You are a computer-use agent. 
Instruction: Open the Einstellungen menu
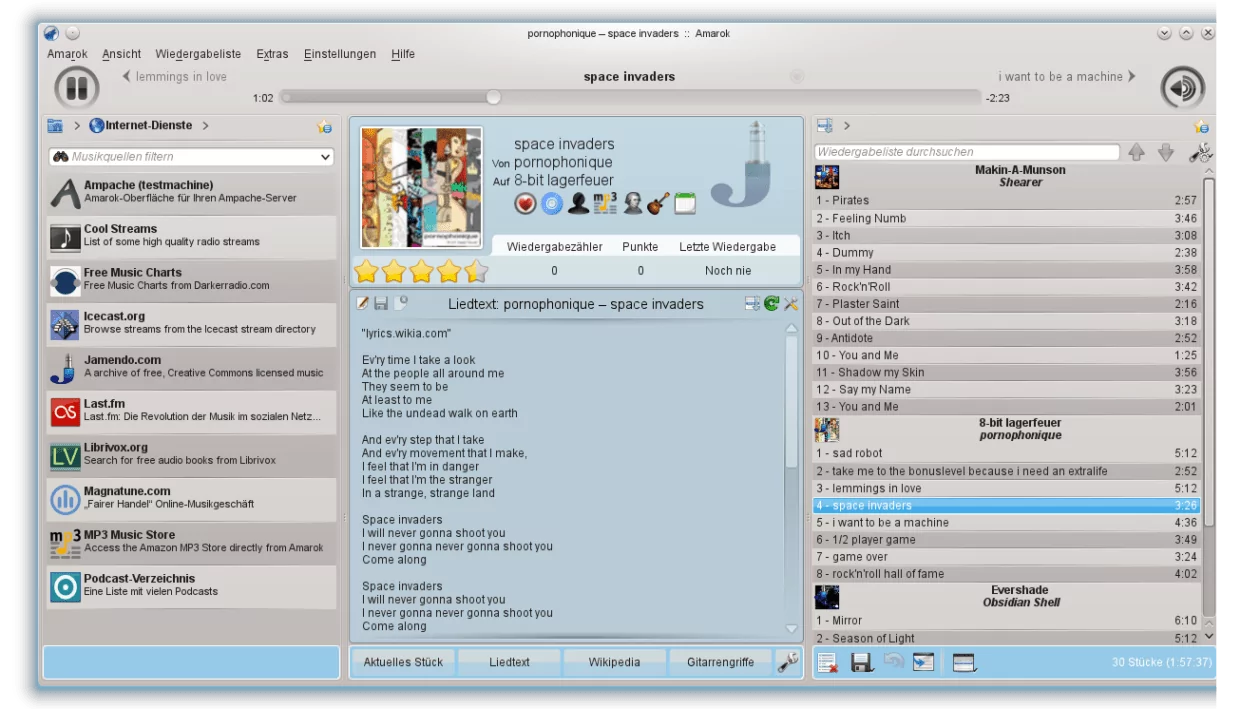coord(340,54)
